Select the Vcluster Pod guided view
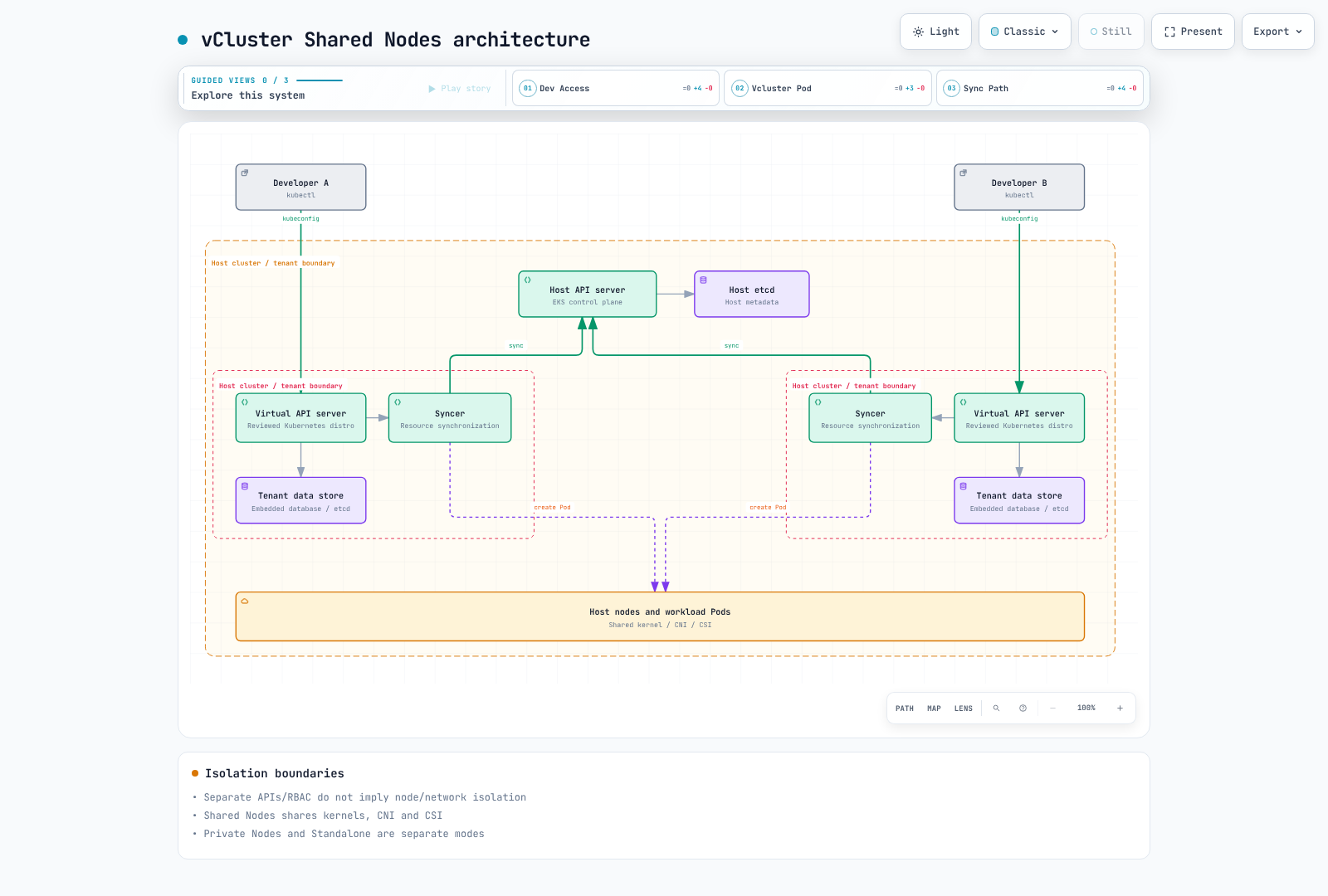The image size is (1328, 896). pos(828,88)
